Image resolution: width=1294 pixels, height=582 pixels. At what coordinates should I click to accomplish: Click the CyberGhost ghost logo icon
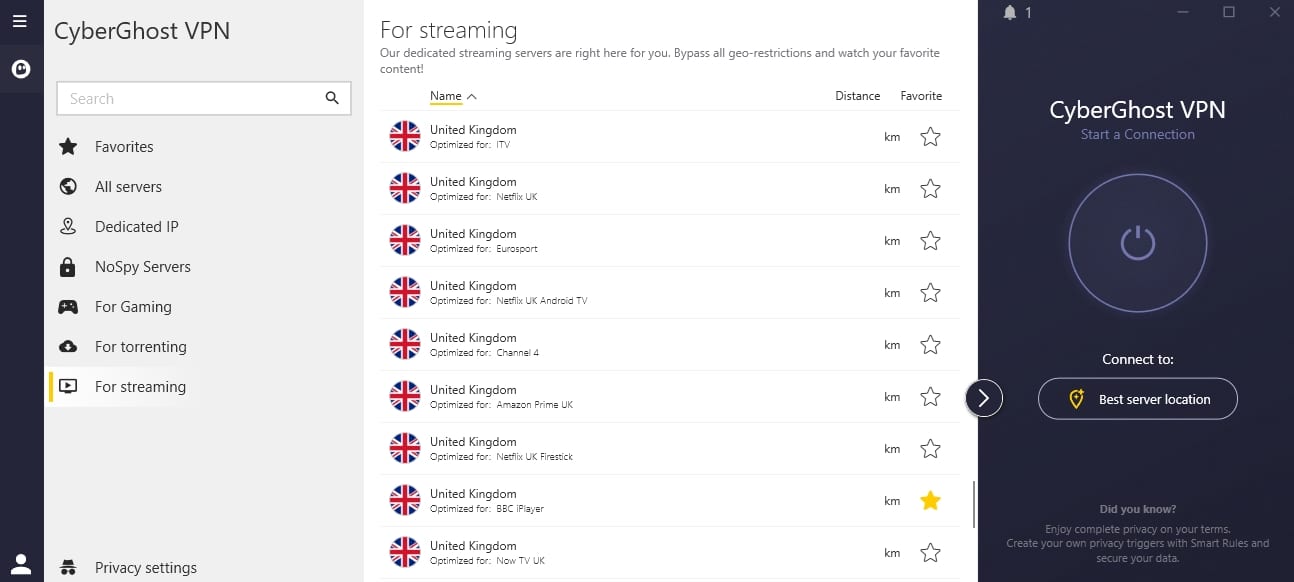tap(20, 70)
